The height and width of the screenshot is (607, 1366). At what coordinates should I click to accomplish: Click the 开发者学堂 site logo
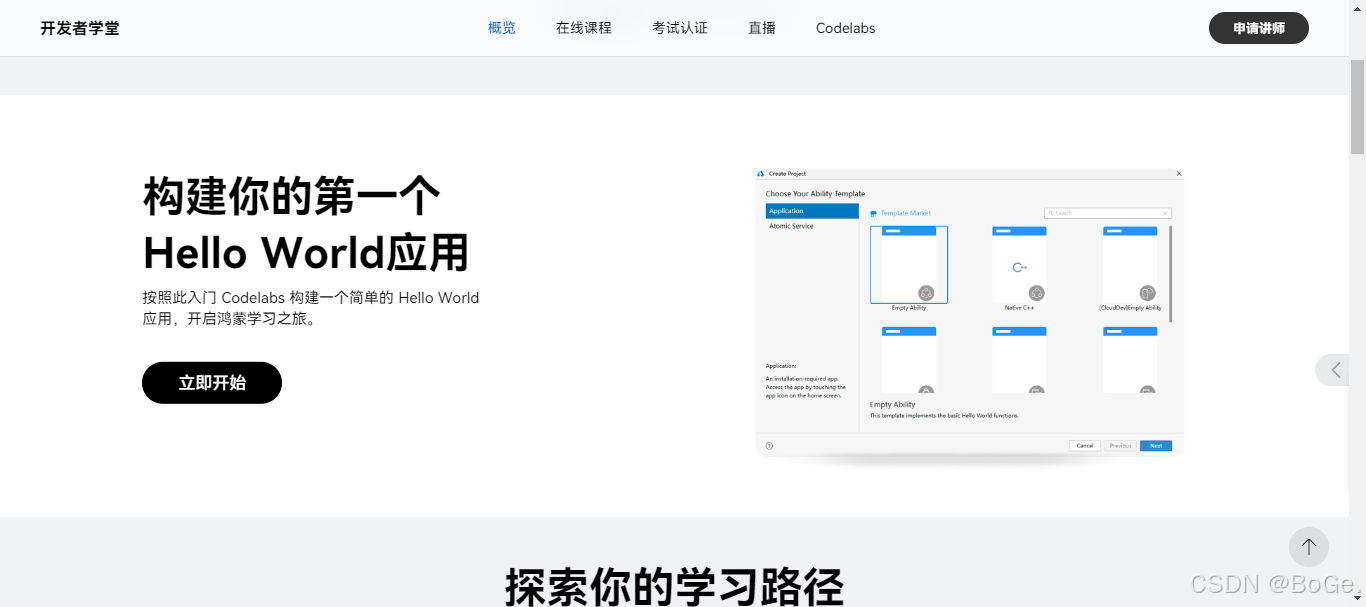click(80, 28)
